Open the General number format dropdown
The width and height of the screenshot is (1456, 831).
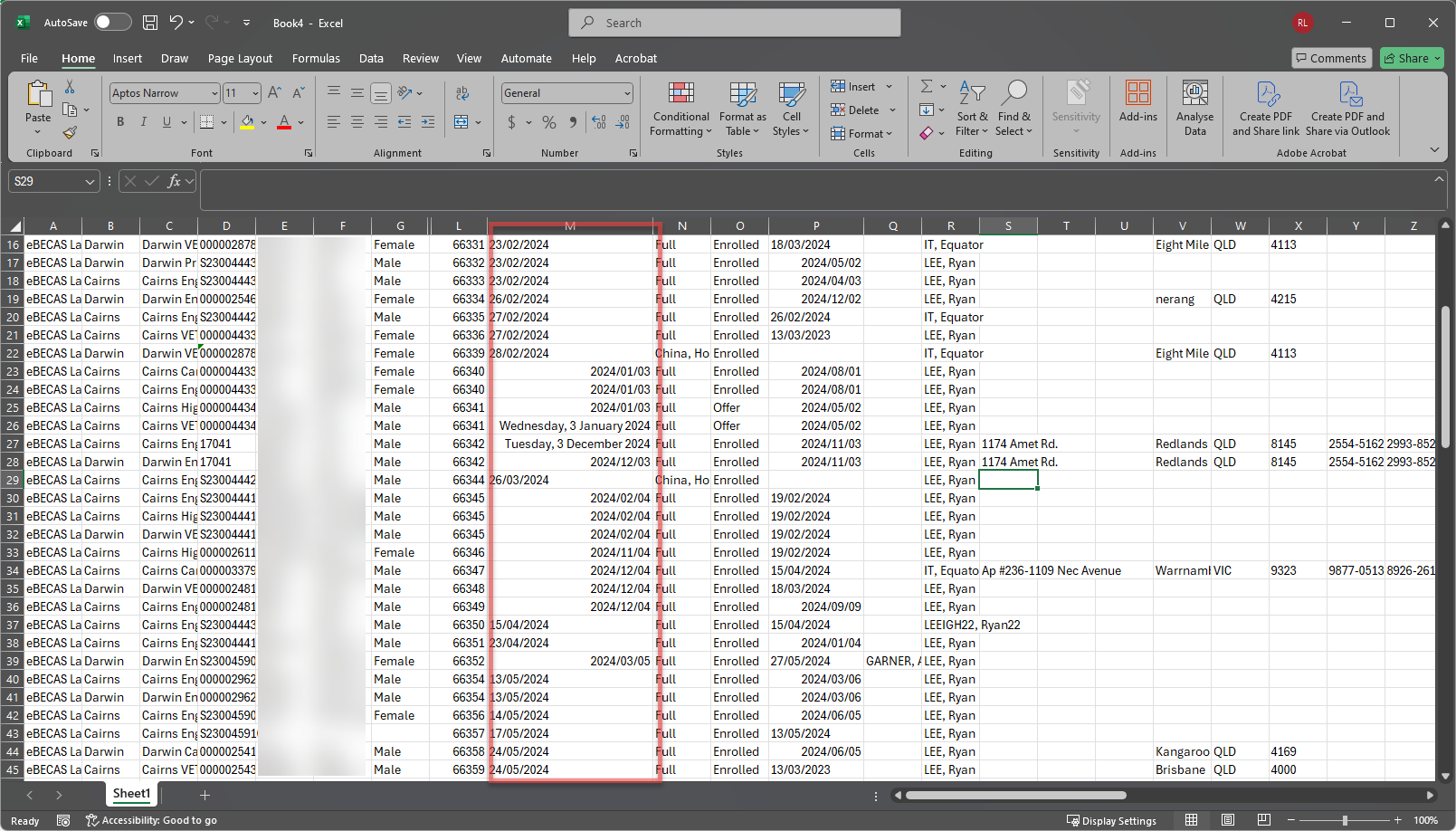point(627,93)
